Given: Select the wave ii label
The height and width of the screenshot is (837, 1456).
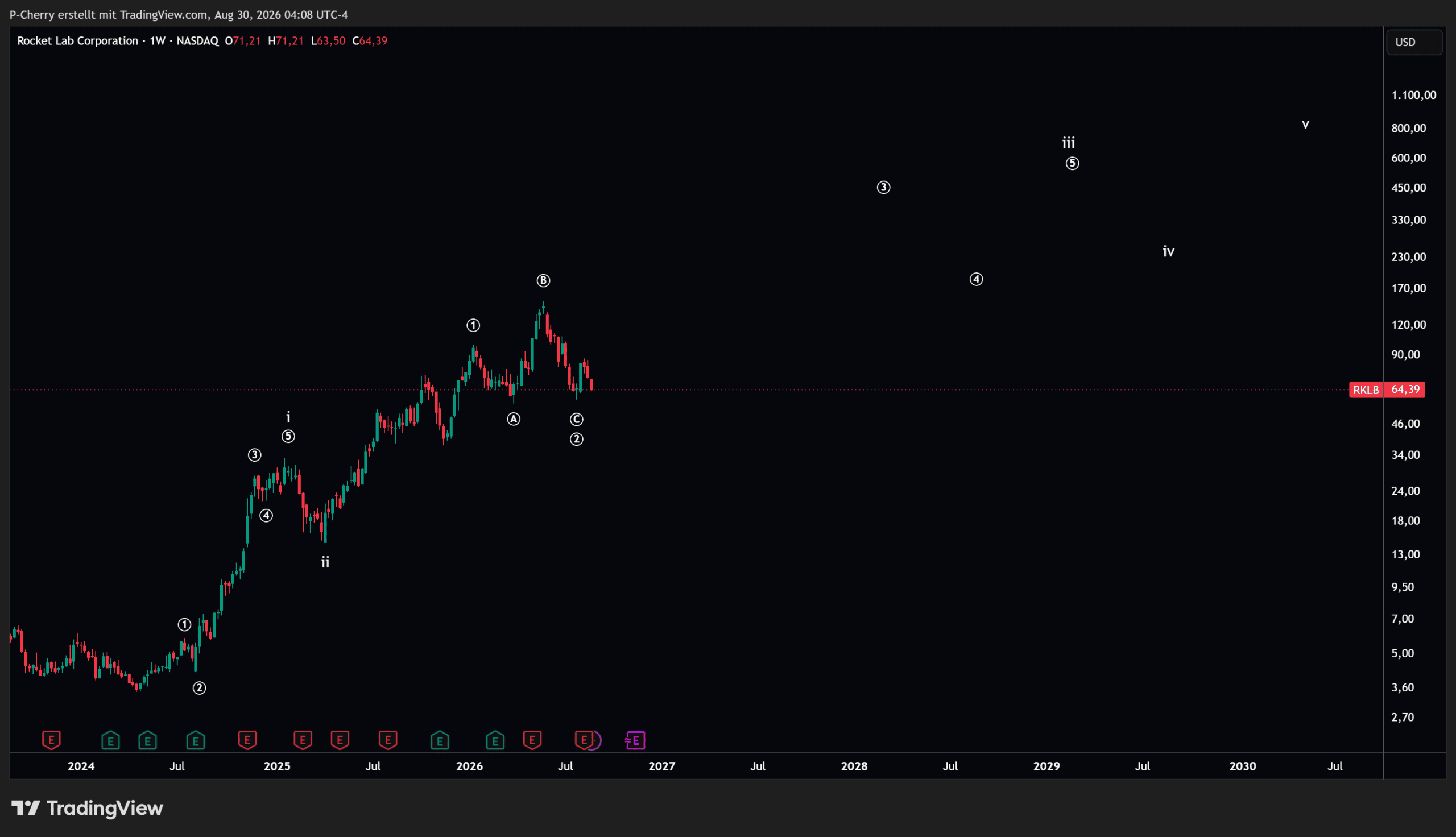Looking at the screenshot, I should pos(325,562).
